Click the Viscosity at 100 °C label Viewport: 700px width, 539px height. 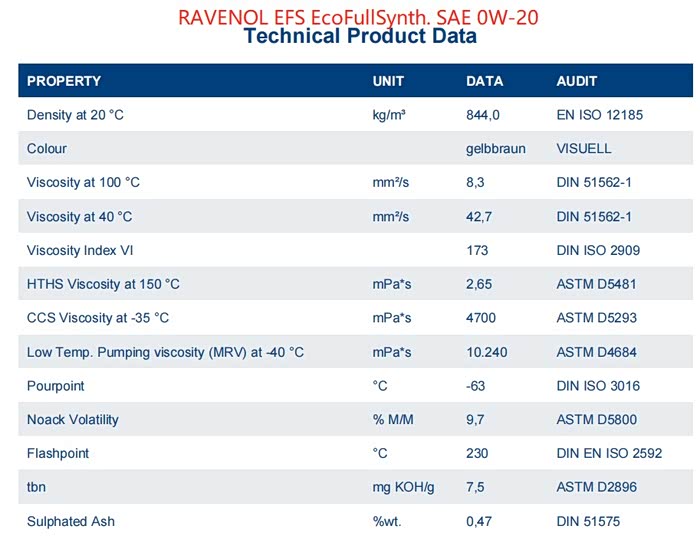[83, 183]
